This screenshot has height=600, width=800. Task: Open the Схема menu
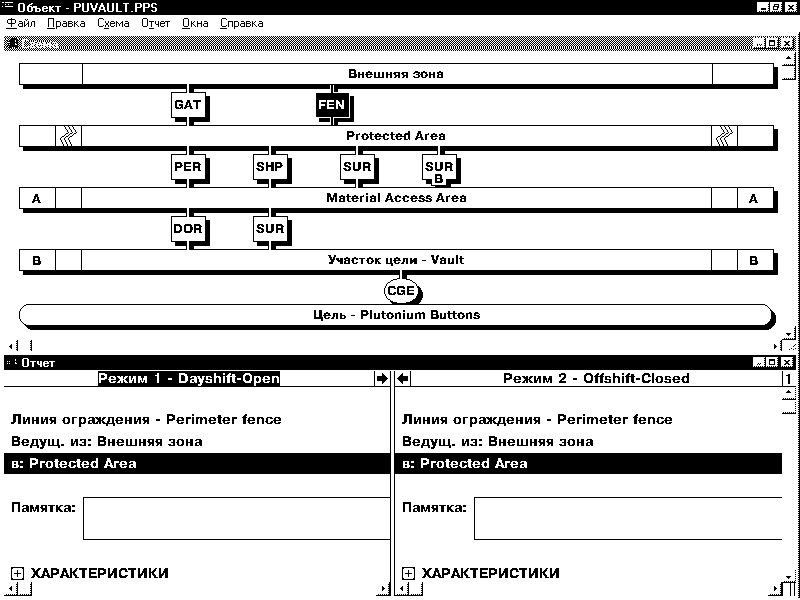pyautogui.click(x=113, y=23)
